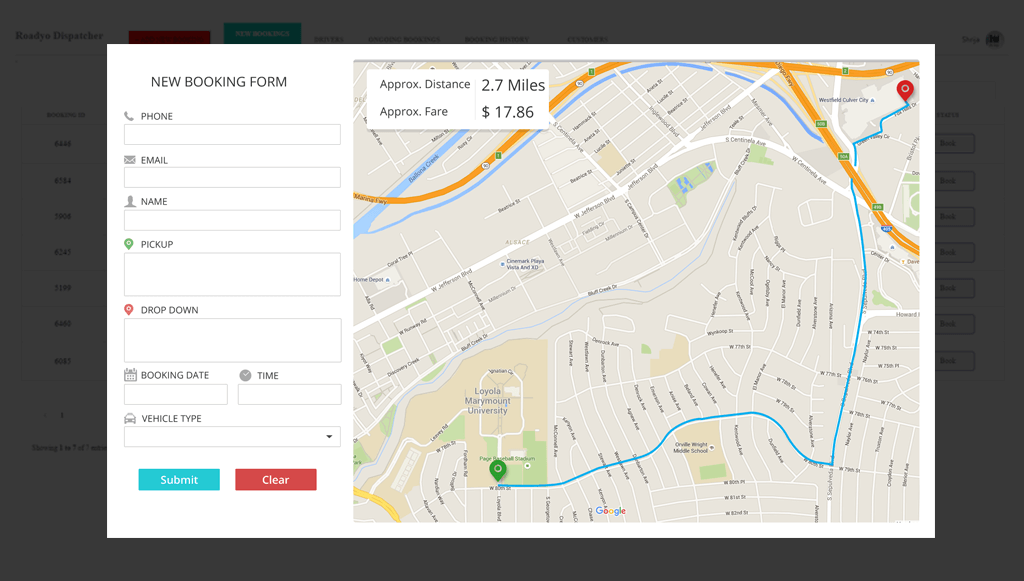The image size is (1024, 581).
Task: Focus the NAME input field
Action: (x=232, y=220)
